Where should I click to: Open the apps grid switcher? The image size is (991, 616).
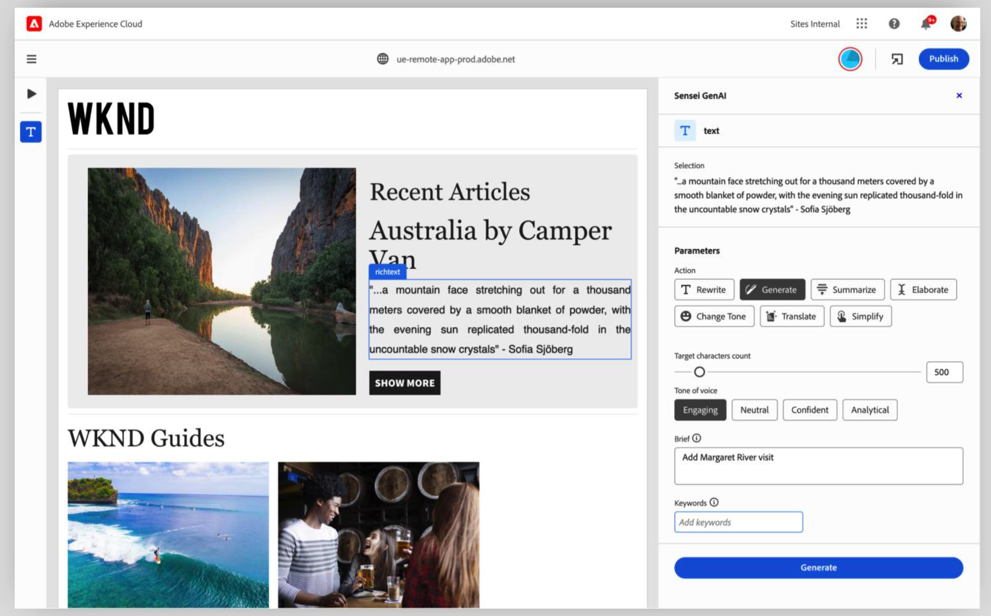point(861,24)
